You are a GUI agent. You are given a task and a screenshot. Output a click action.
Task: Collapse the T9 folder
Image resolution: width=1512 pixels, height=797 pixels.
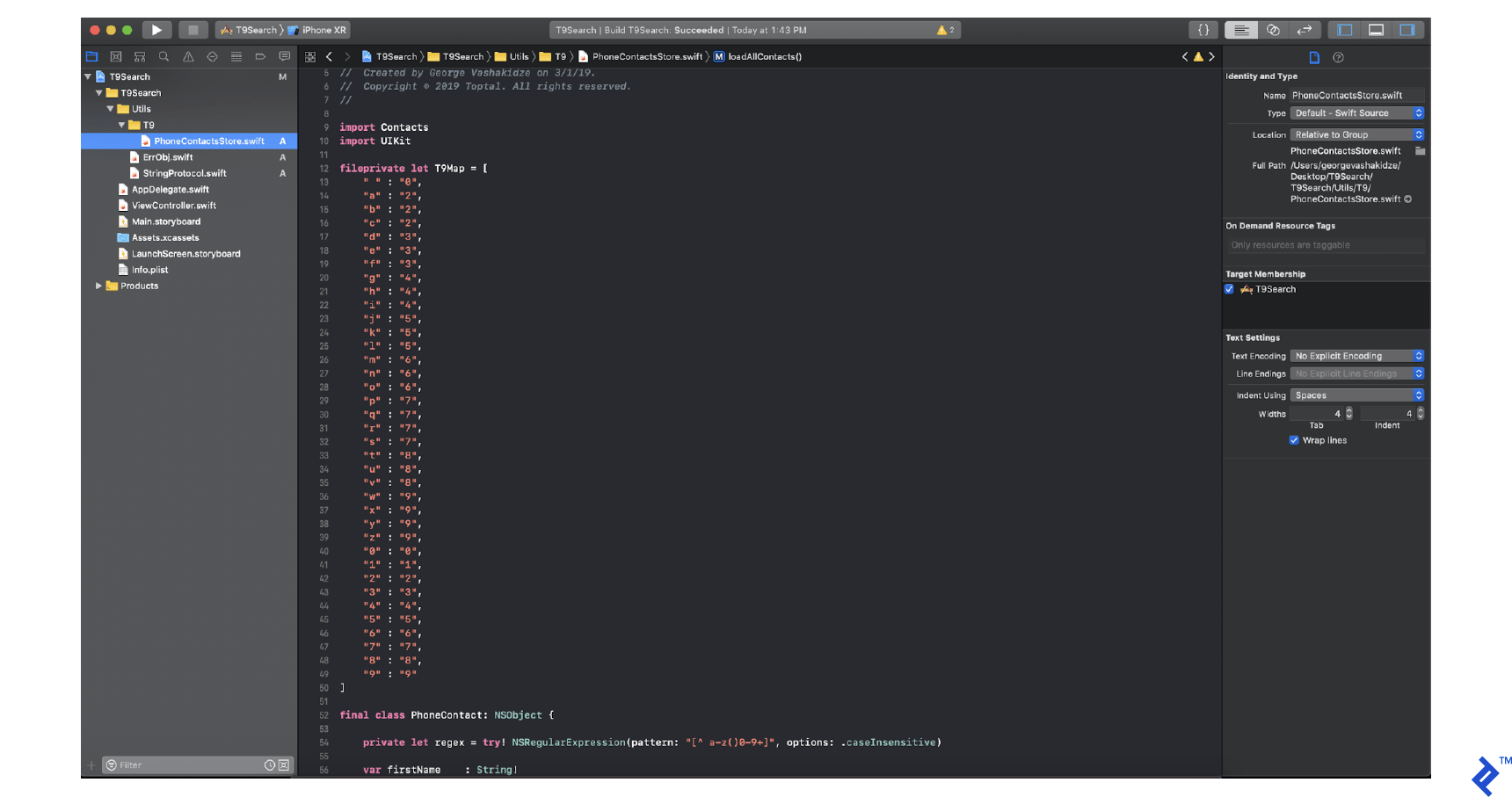122,125
